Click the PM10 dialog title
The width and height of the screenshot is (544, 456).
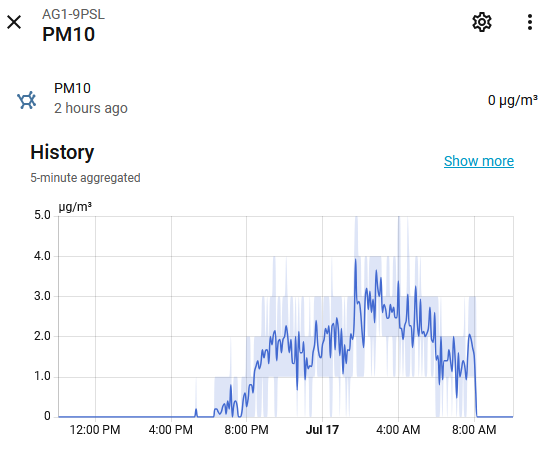click(x=69, y=34)
